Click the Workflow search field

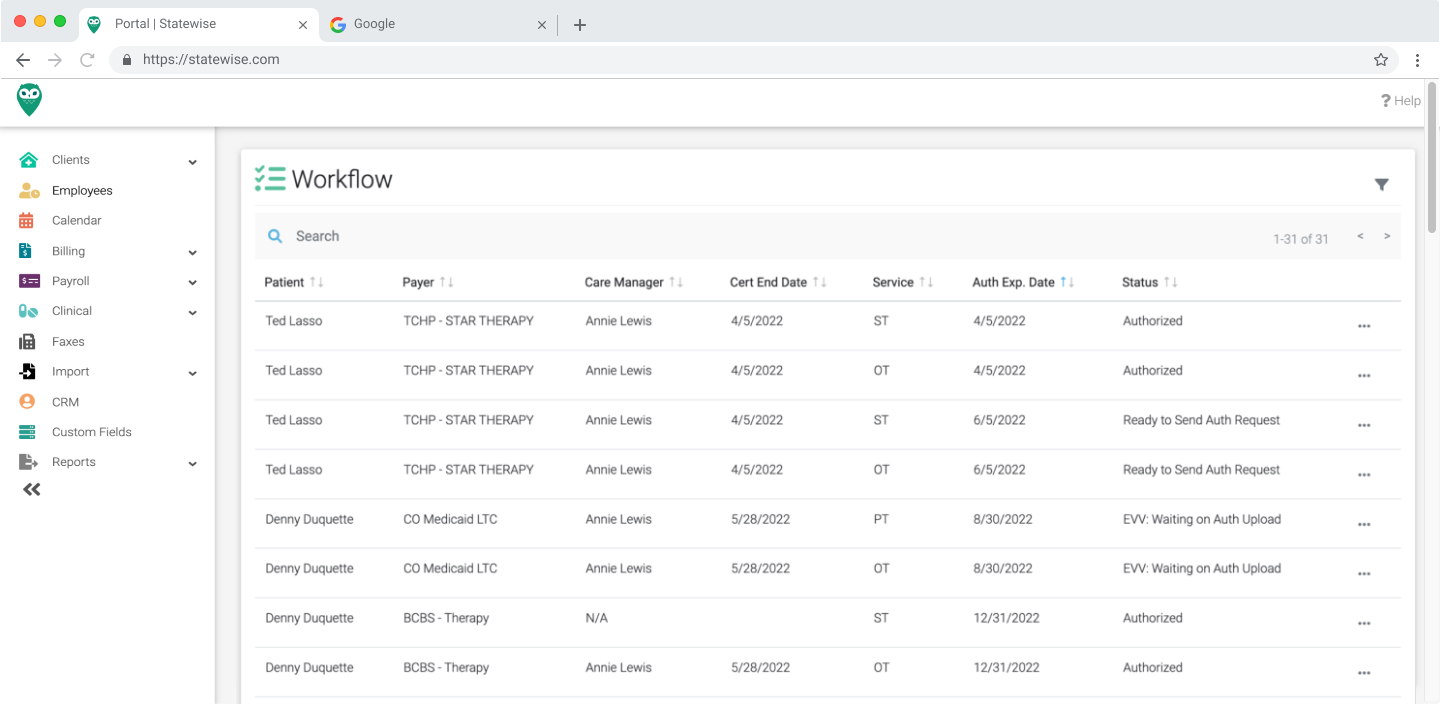pos(760,236)
